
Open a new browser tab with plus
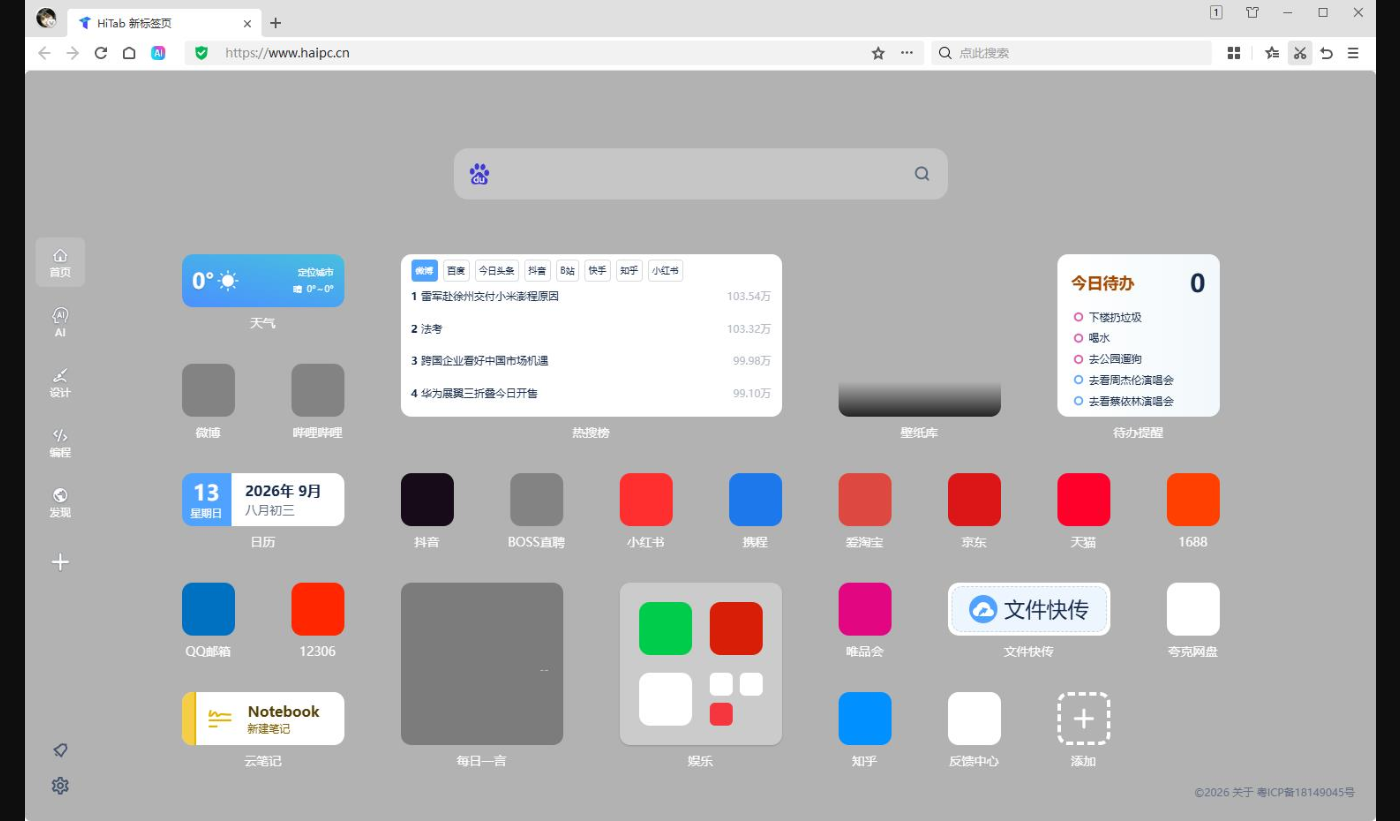pos(276,23)
